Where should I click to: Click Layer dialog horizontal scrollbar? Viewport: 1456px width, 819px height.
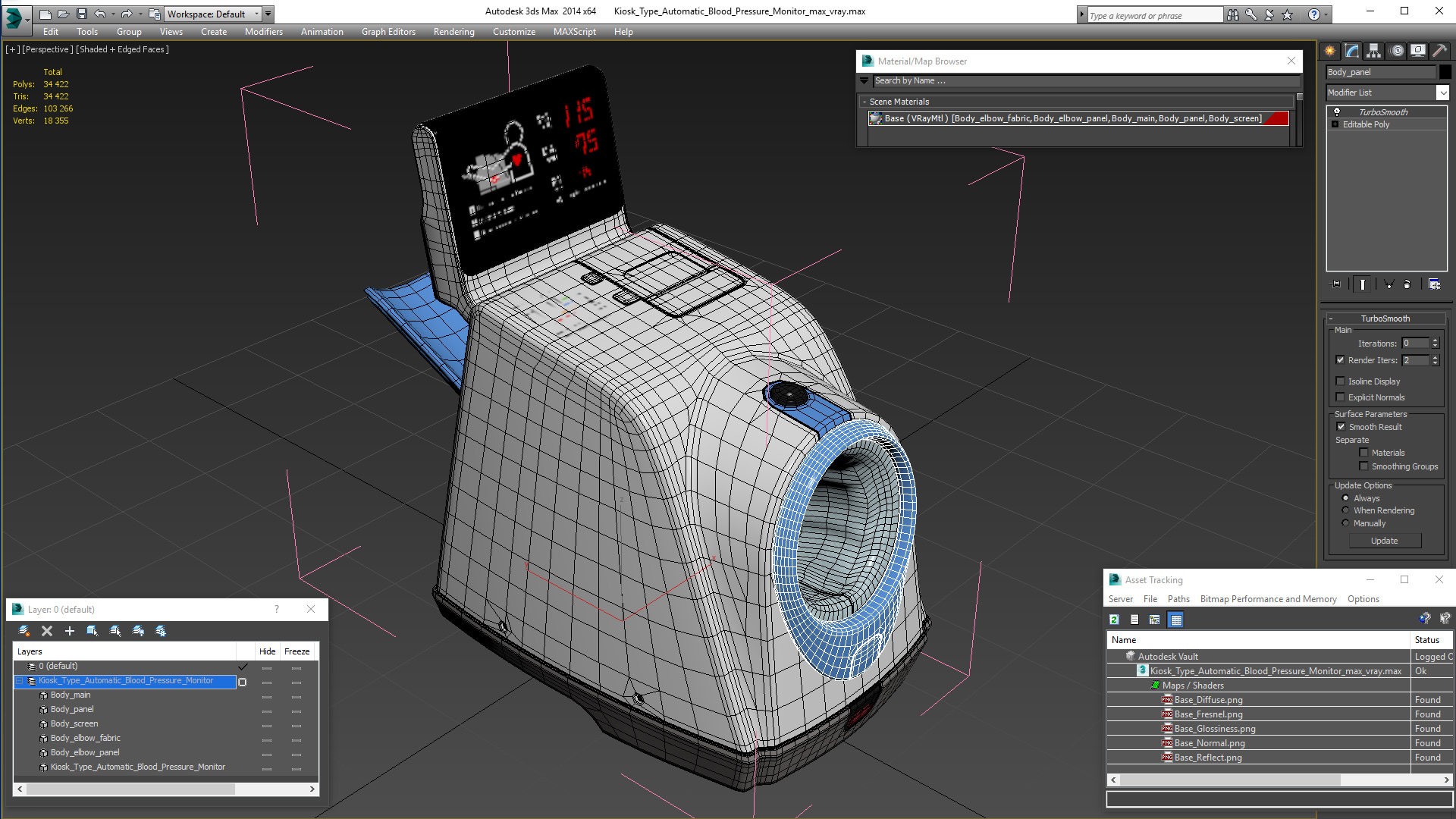click(166, 789)
